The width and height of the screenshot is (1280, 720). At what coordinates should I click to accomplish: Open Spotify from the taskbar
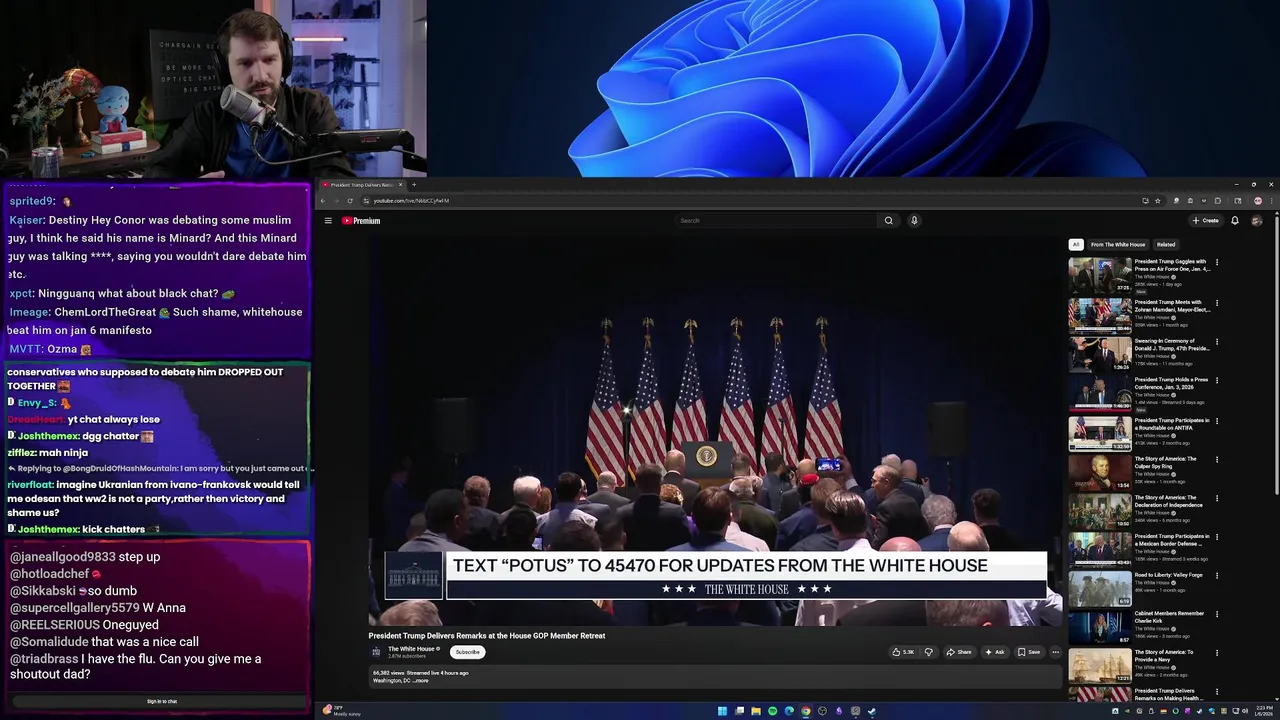tap(772, 711)
